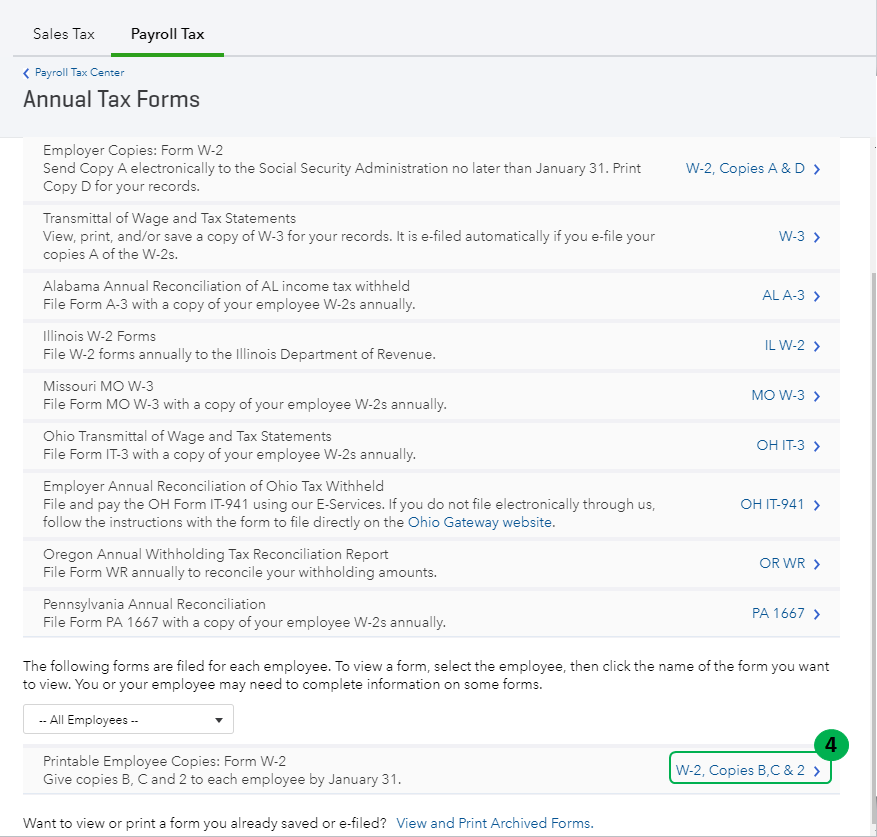Click the chevron next to AL A-3
877x837 pixels.
click(x=817, y=297)
